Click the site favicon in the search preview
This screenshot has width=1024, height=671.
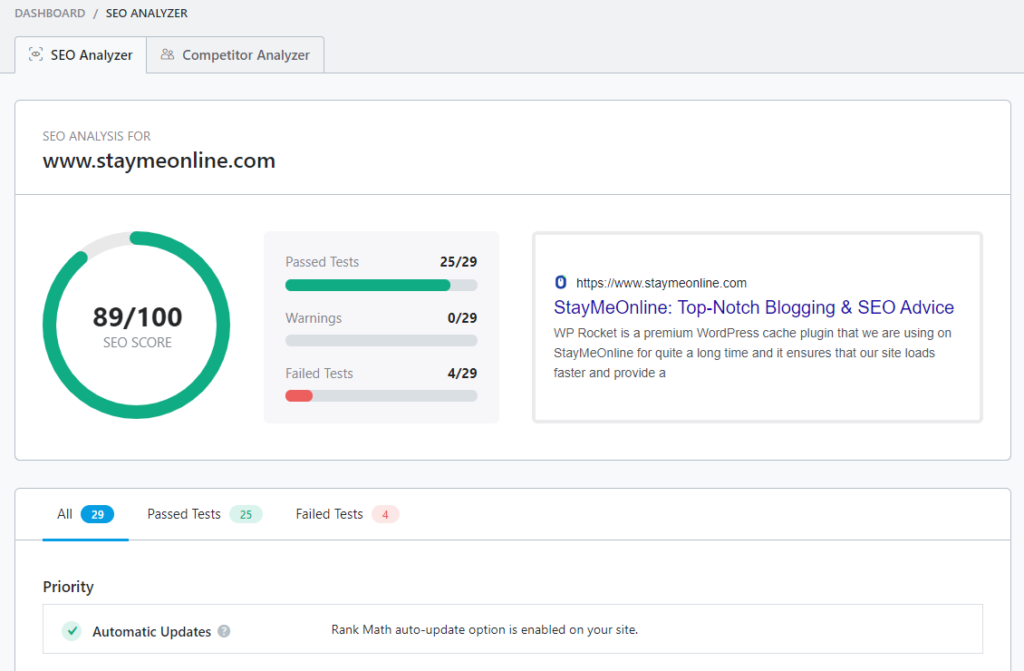click(560, 282)
